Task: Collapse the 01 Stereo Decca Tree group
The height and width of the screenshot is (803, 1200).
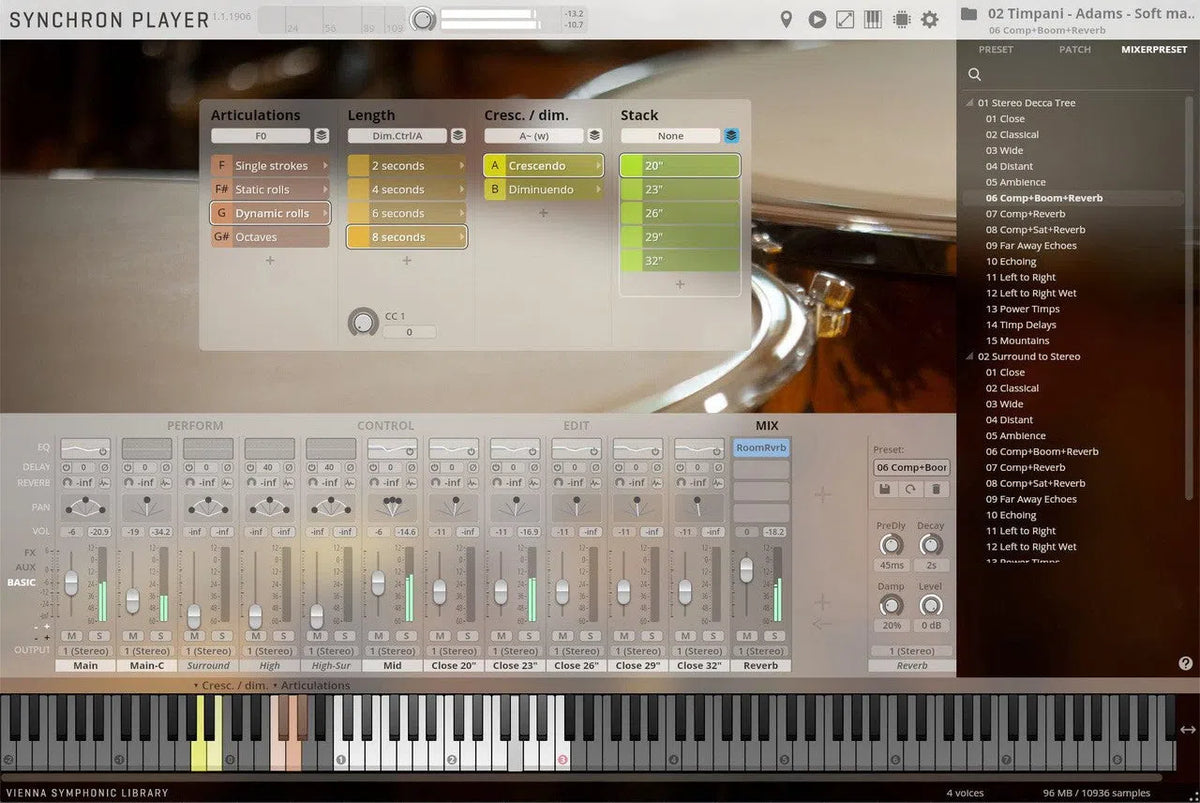Action: point(968,102)
